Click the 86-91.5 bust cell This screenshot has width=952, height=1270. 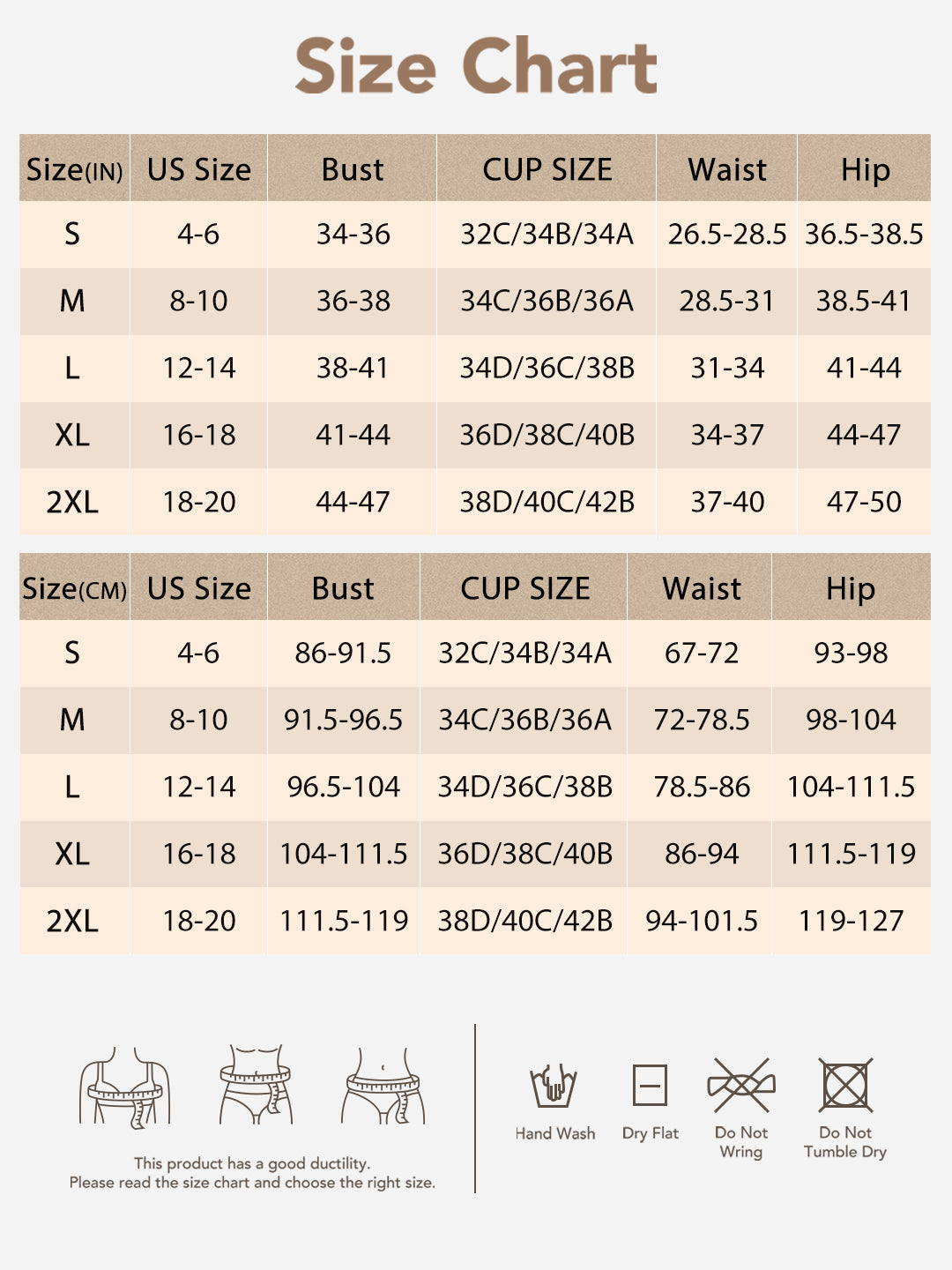(343, 653)
